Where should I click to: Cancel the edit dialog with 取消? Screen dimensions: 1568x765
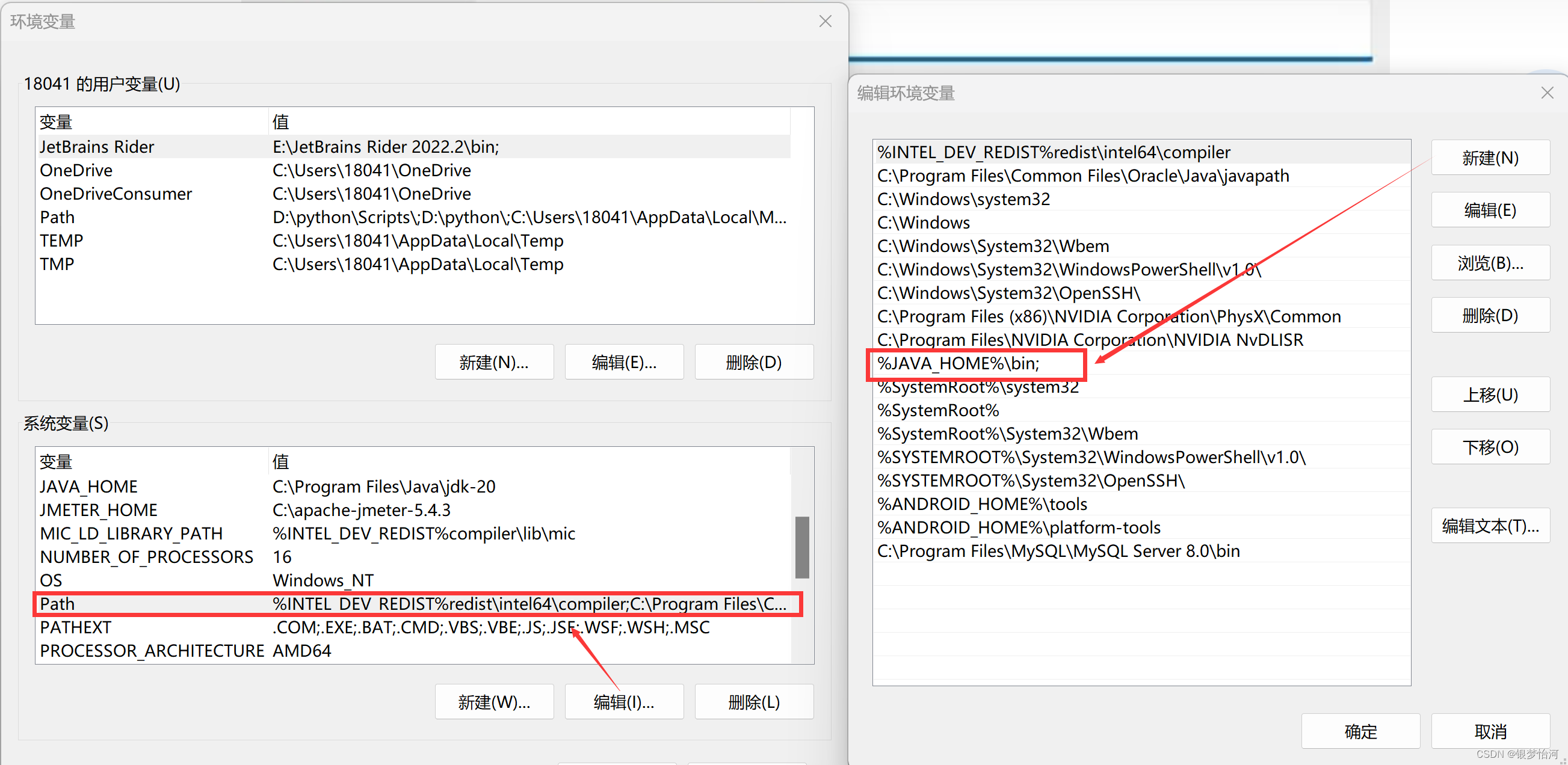pyautogui.click(x=1490, y=731)
